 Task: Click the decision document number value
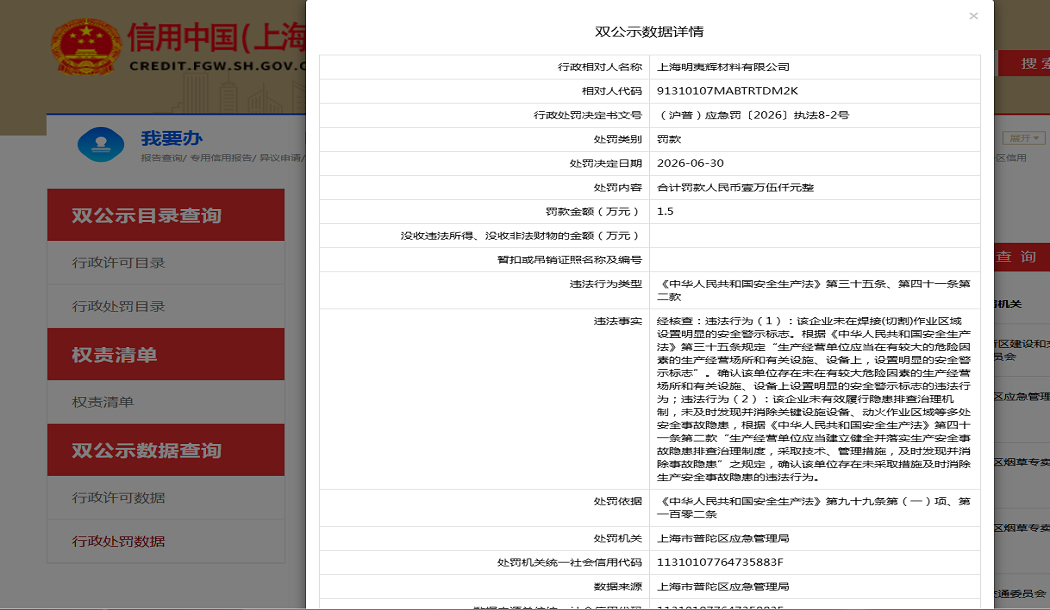753,115
